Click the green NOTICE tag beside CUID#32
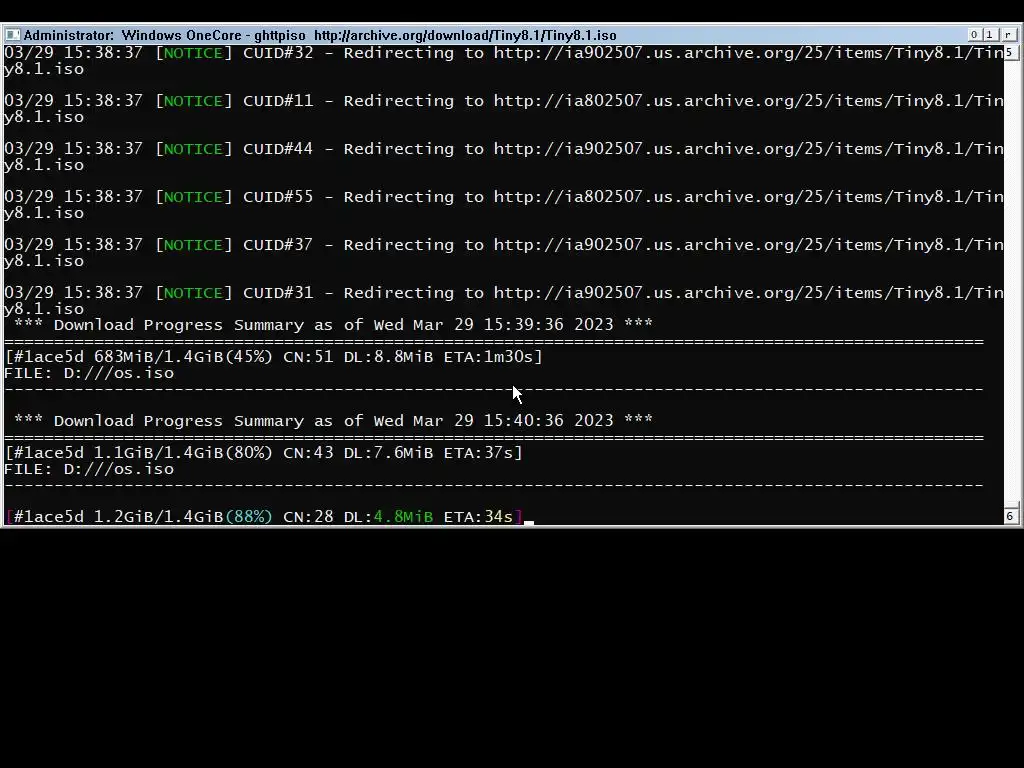1024x768 pixels. tap(193, 53)
